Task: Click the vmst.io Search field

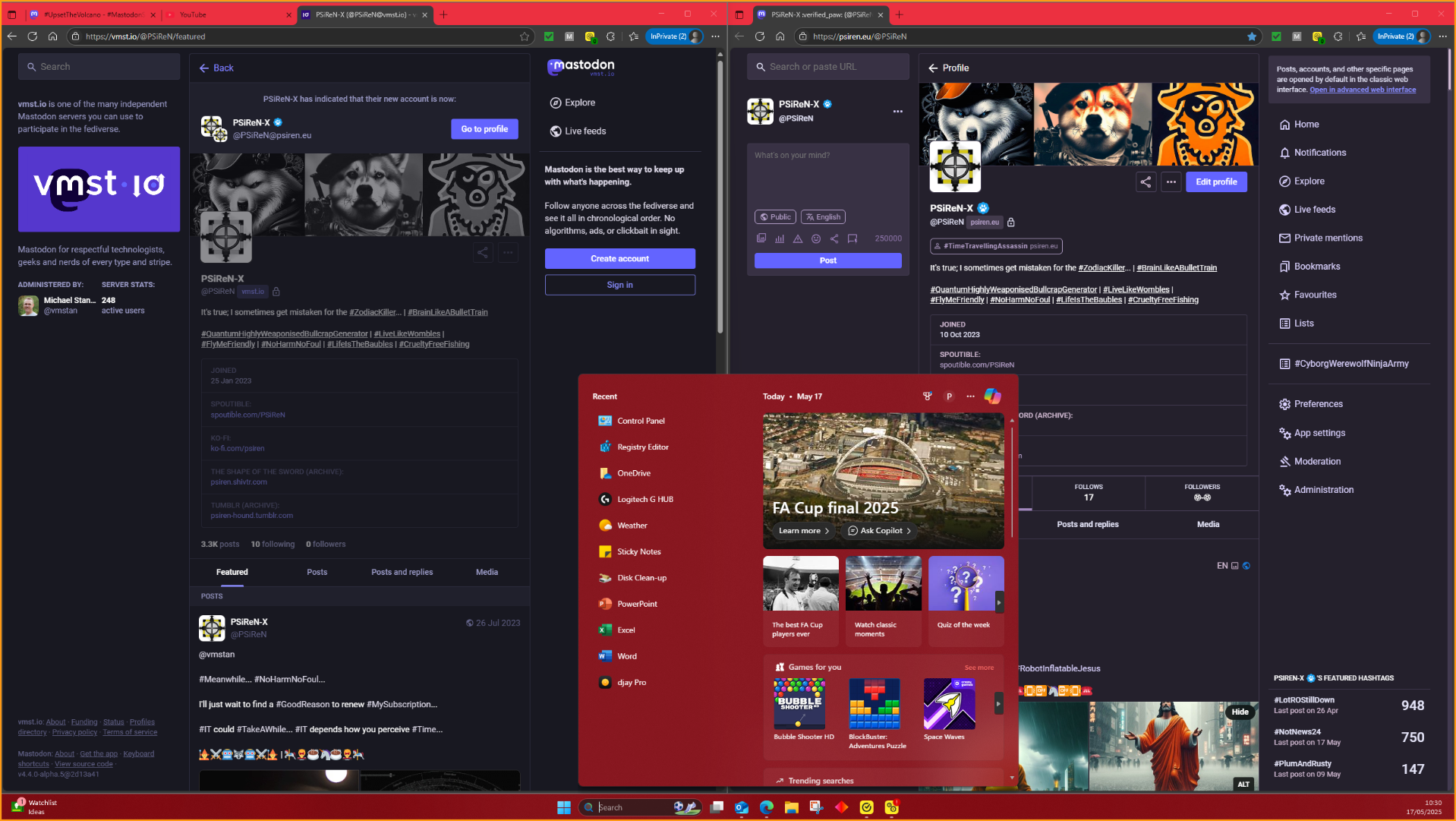Action: click(99, 67)
